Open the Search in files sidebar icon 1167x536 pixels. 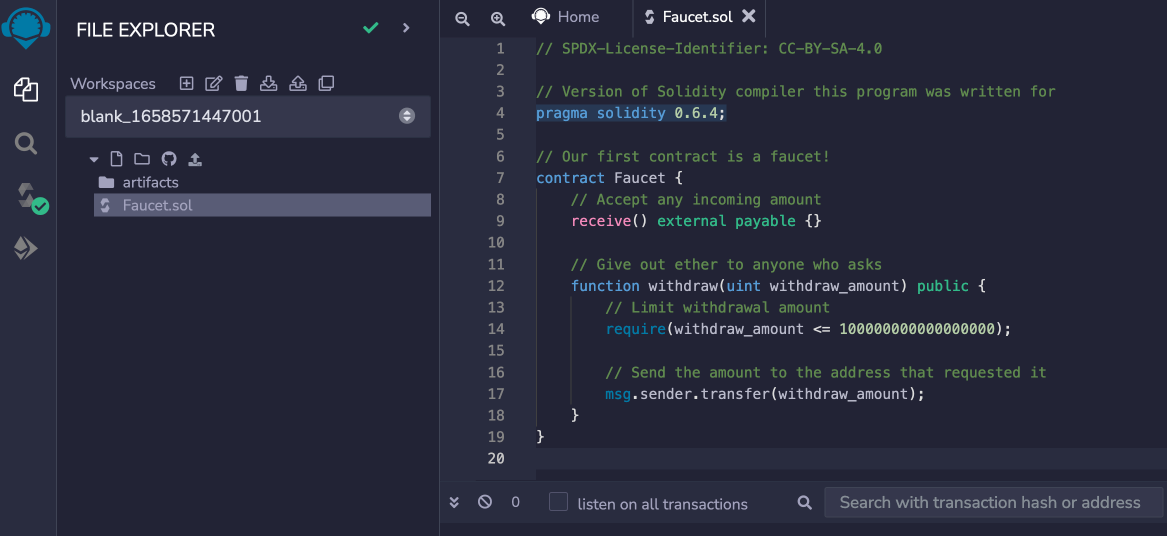tap(26, 143)
